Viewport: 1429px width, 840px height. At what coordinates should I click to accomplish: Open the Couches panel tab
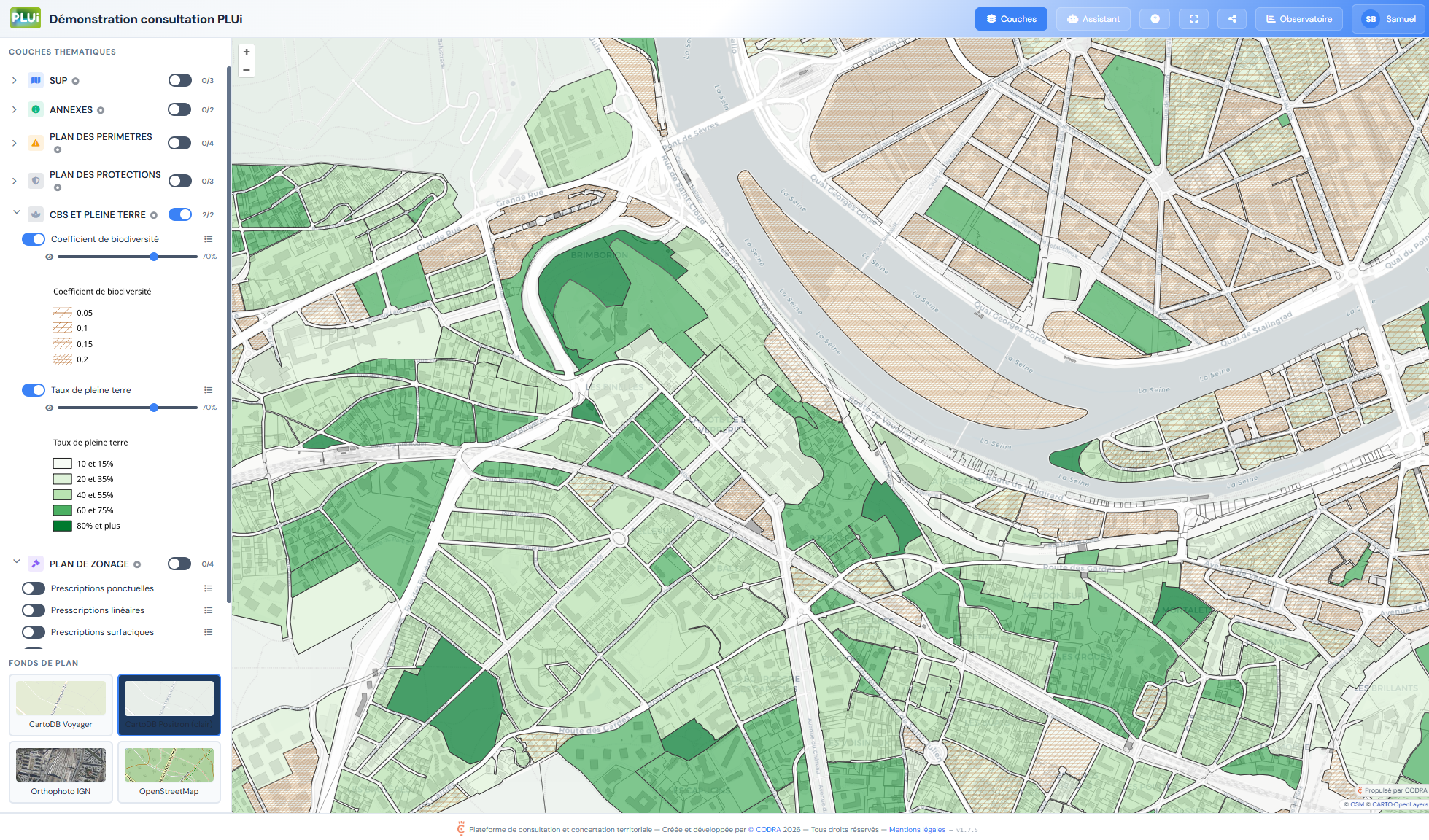pyautogui.click(x=1011, y=19)
